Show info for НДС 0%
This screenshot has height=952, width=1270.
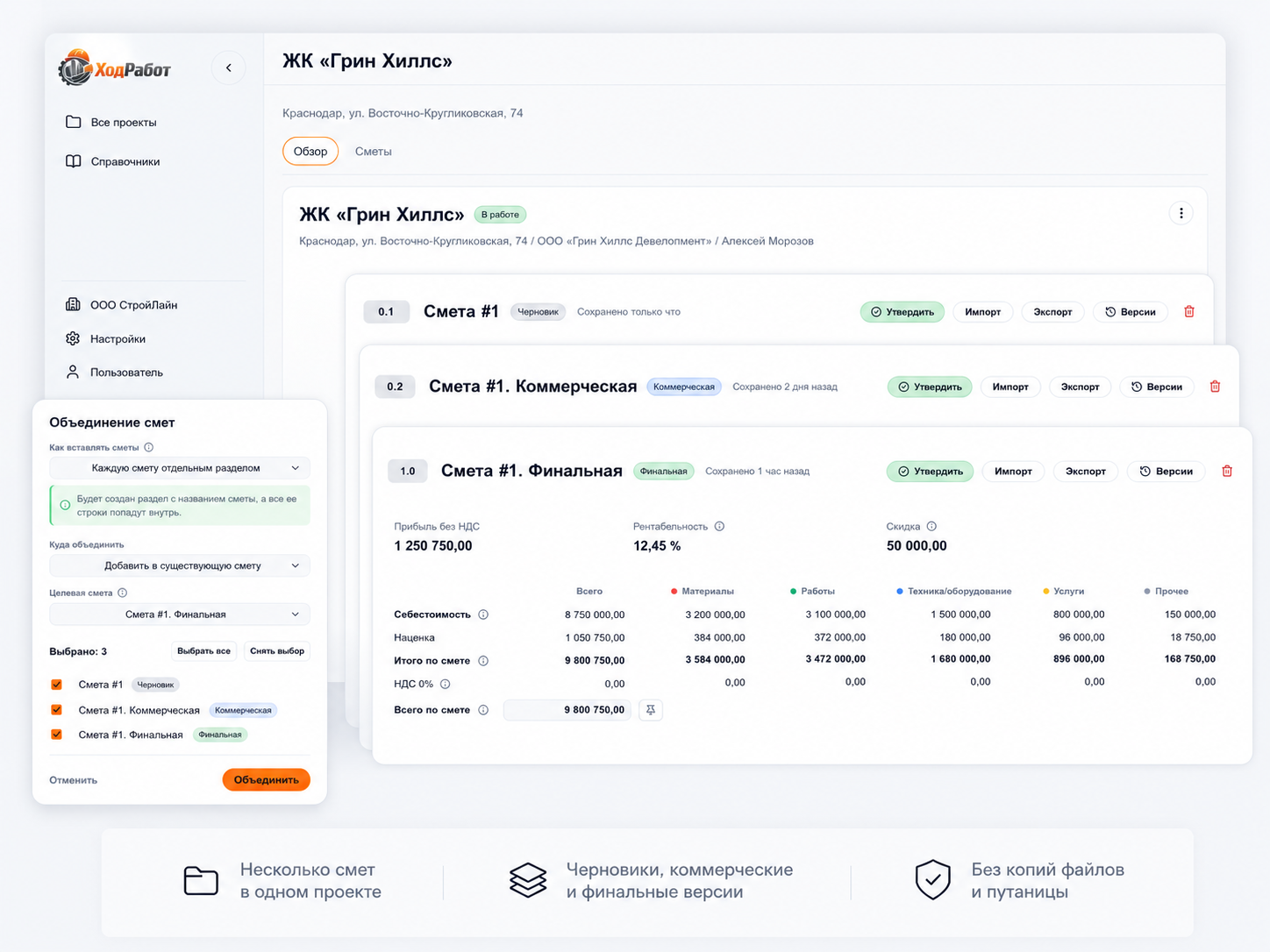[x=446, y=684]
